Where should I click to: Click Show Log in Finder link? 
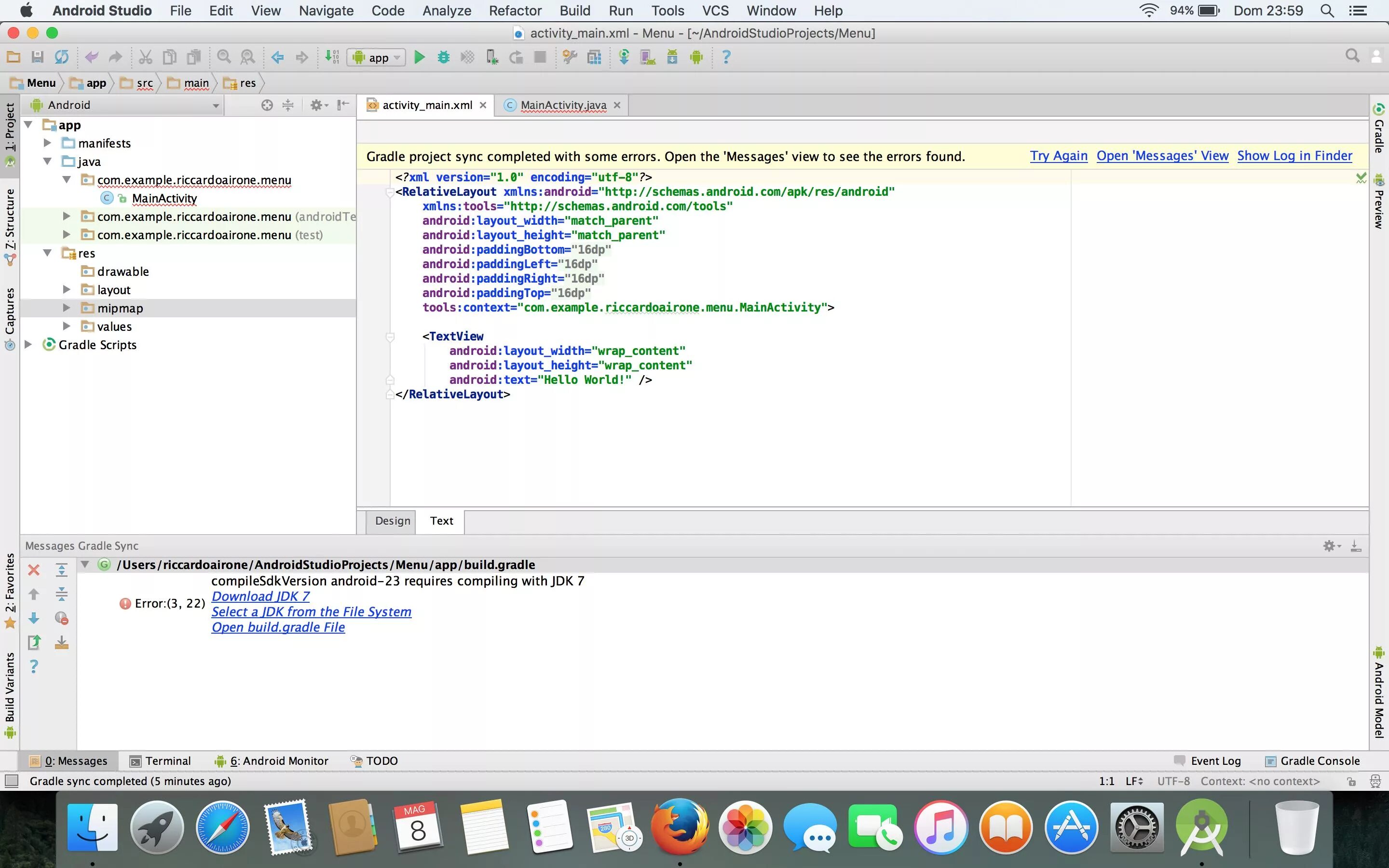(x=1294, y=156)
